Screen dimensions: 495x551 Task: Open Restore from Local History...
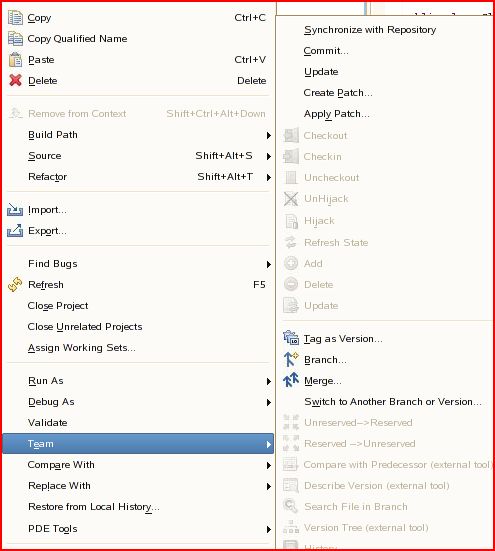click(94, 507)
